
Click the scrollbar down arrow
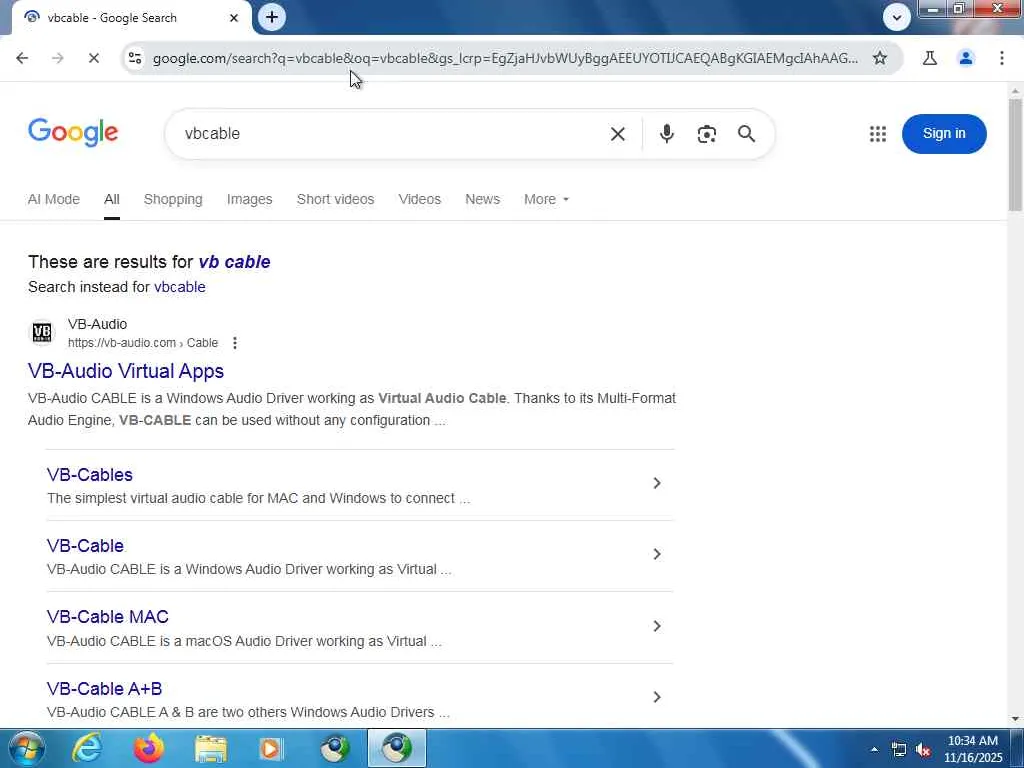pos(1015,718)
